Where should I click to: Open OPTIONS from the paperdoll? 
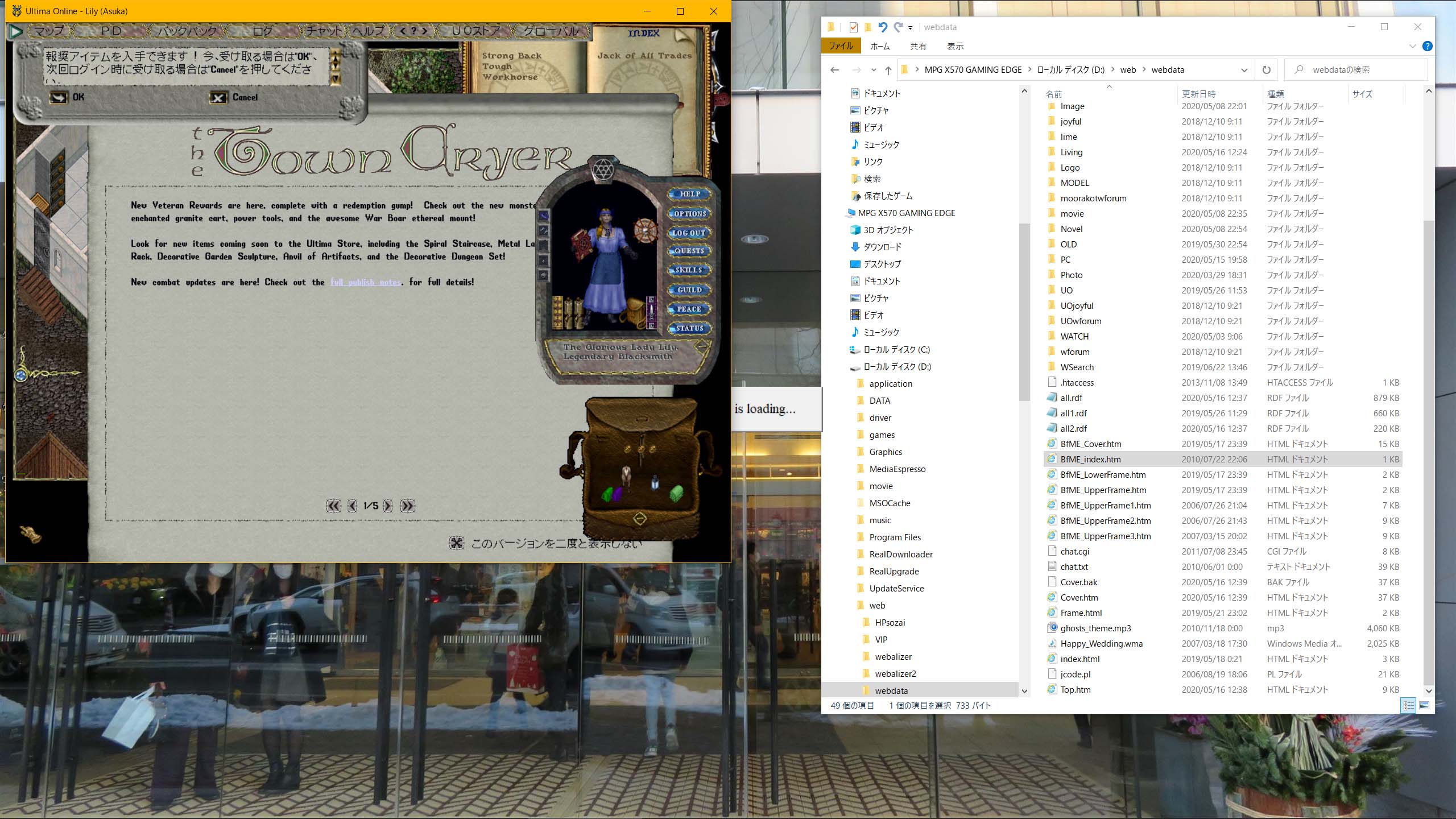(689, 214)
